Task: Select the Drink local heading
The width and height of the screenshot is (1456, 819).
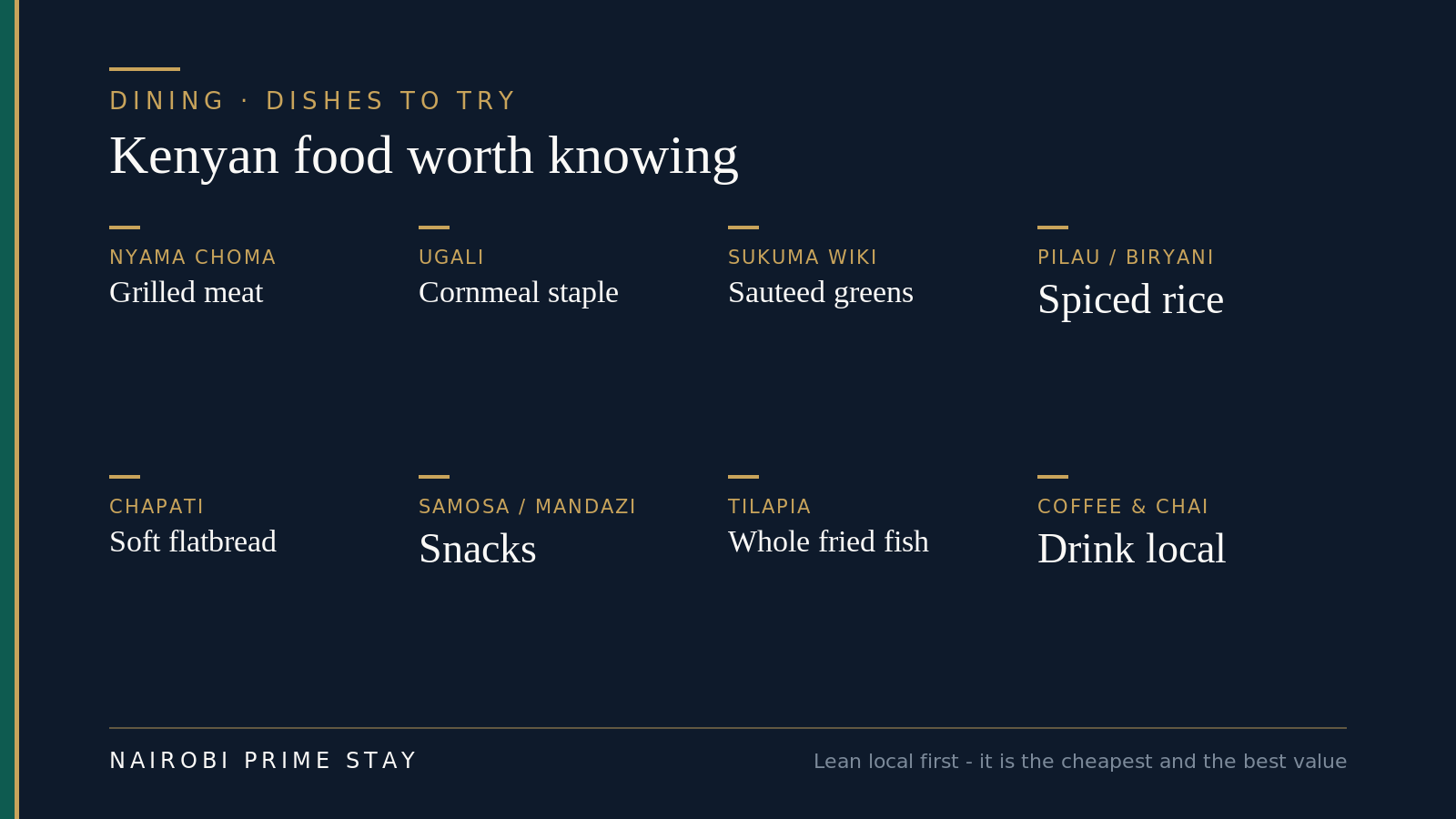Action: click(x=1132, y=549)
